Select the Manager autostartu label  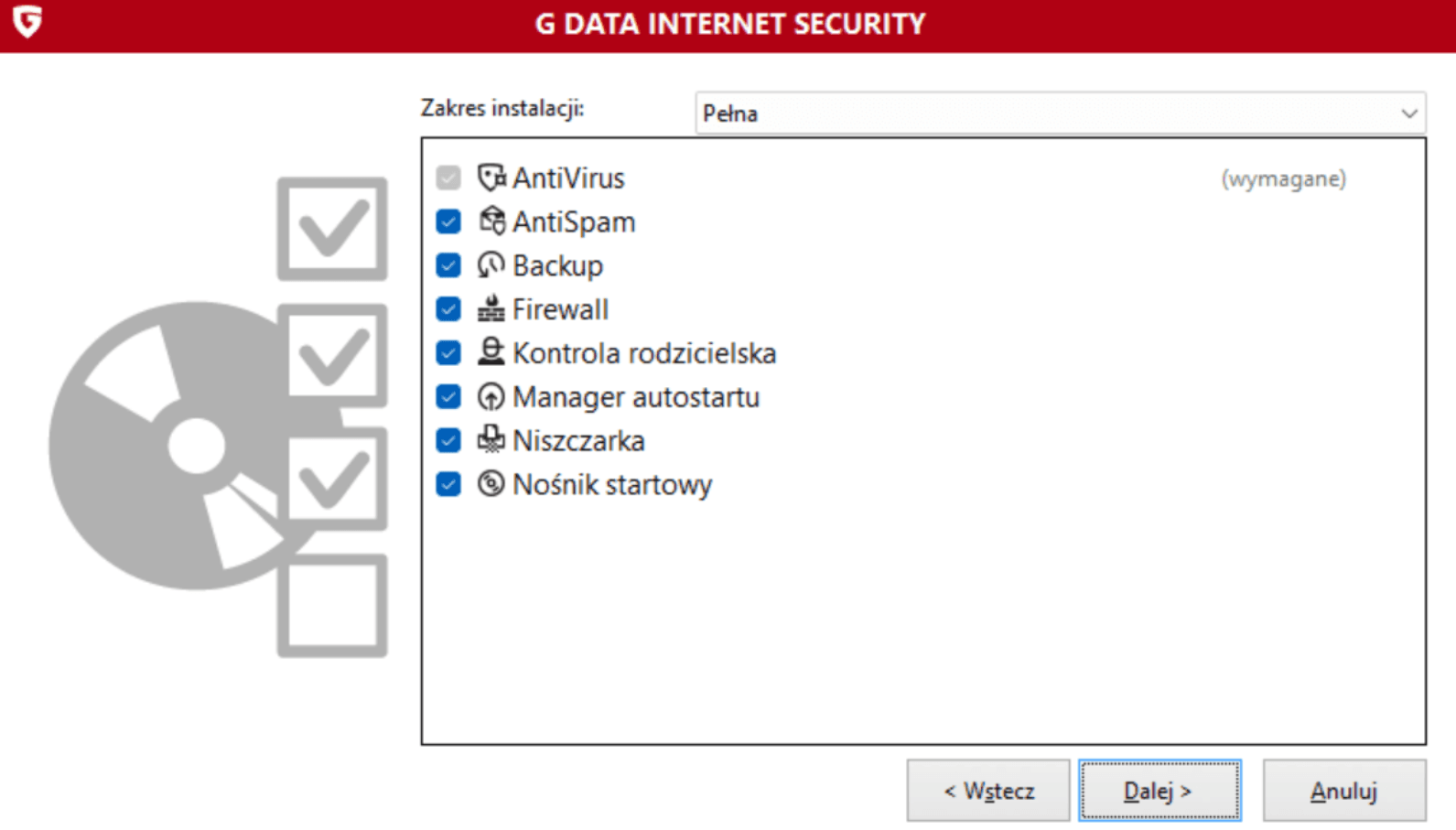click(x=635, y=397)
